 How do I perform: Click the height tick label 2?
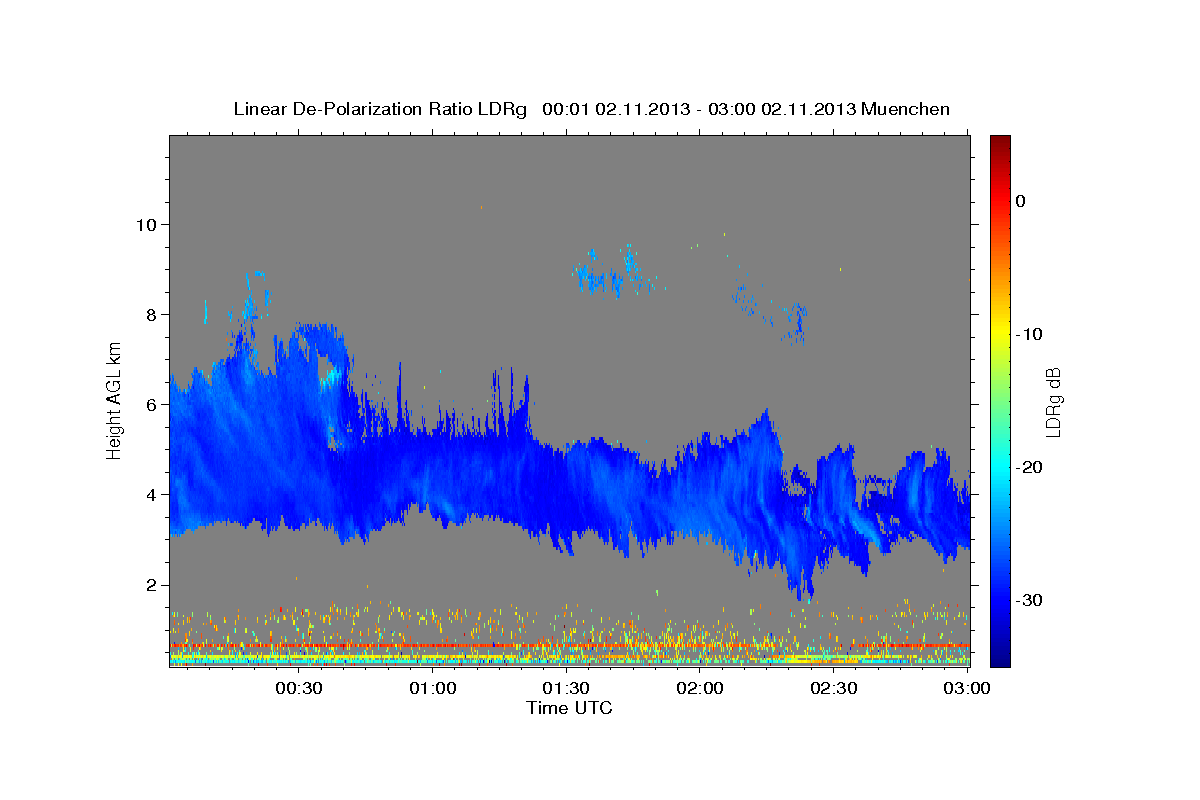[x=151, y=584]
